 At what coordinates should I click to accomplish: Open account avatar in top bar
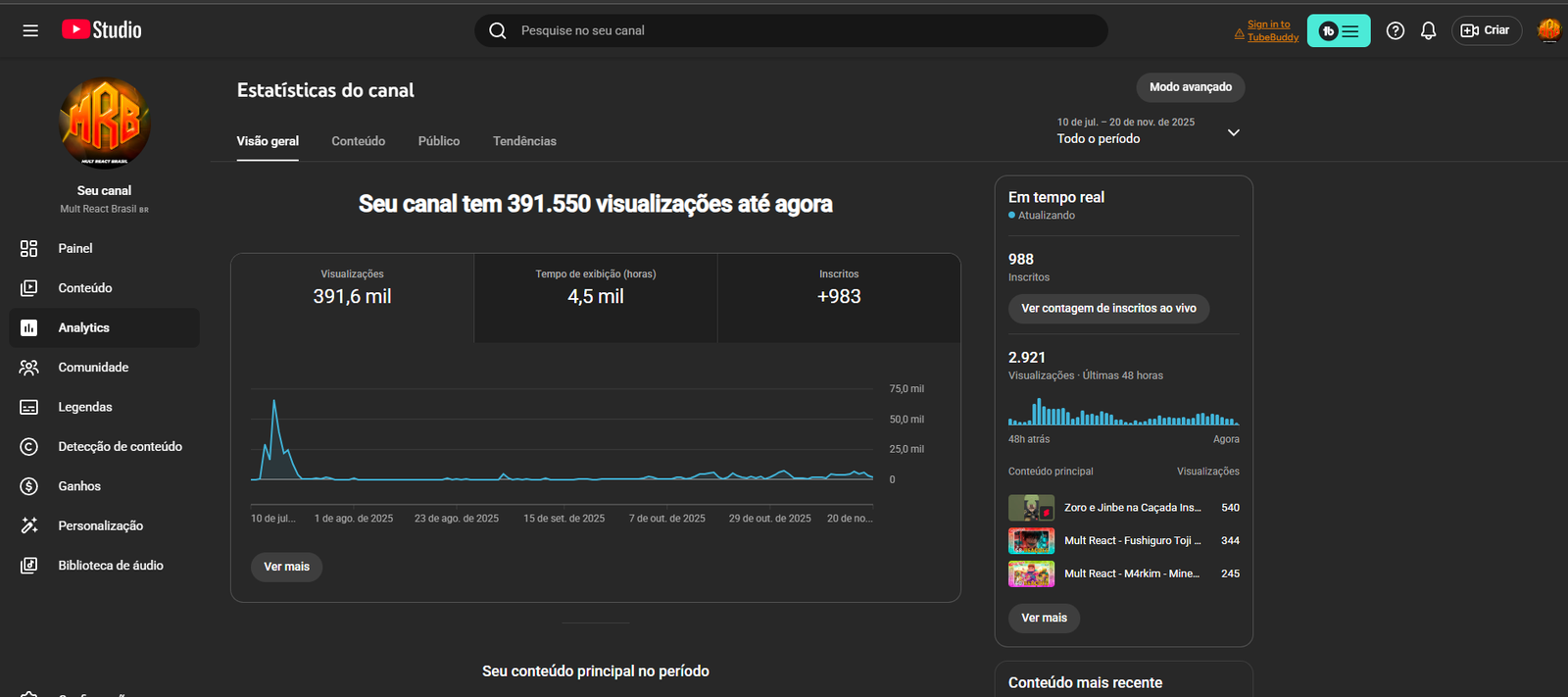(x=1548, y=31)
